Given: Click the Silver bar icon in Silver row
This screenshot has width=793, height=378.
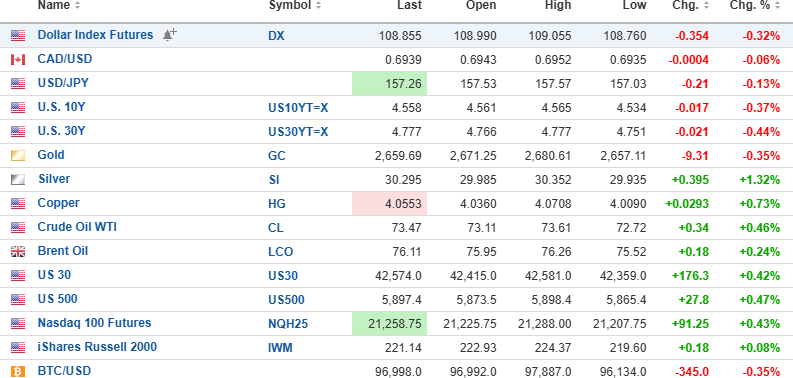Looking at the screenshot, I should (18, 179).
